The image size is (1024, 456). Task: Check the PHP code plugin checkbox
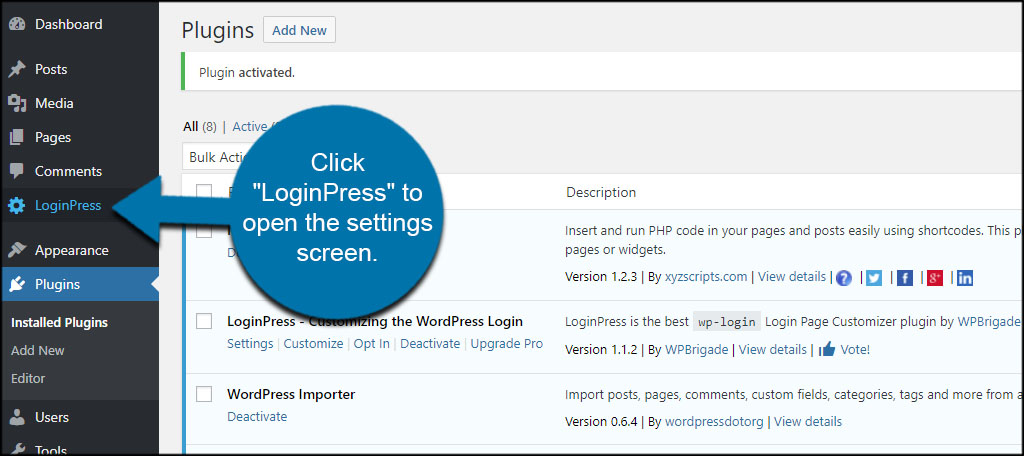tap(204, 230)
